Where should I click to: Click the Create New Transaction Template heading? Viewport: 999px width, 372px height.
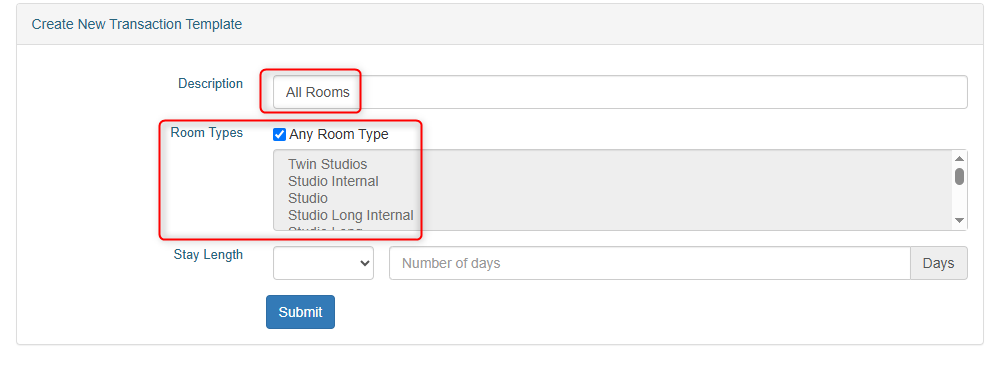point(137,24)
